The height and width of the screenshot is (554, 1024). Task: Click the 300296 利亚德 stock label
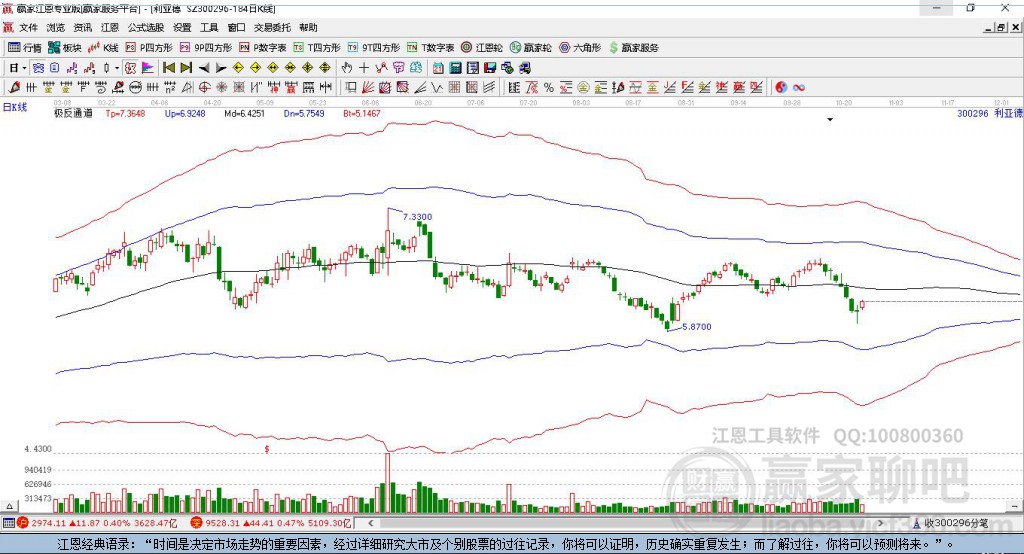[990, 114]
